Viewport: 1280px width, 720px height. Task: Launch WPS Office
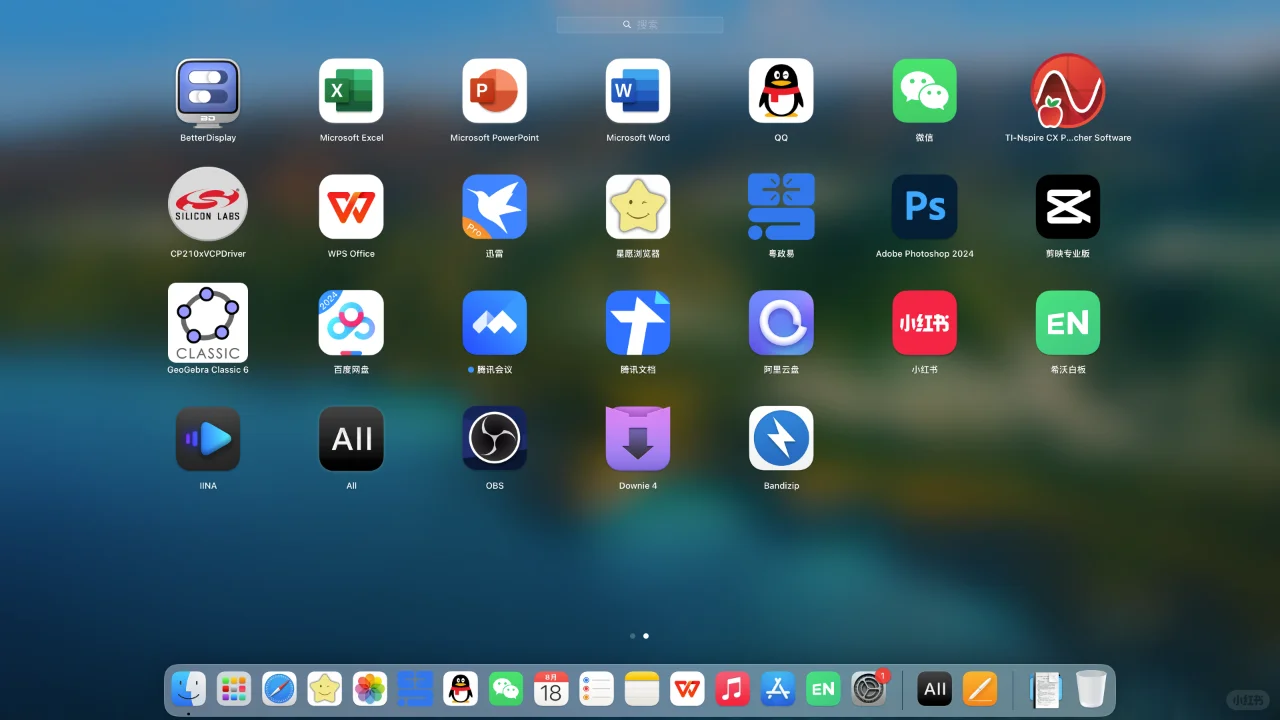(351, 206)
